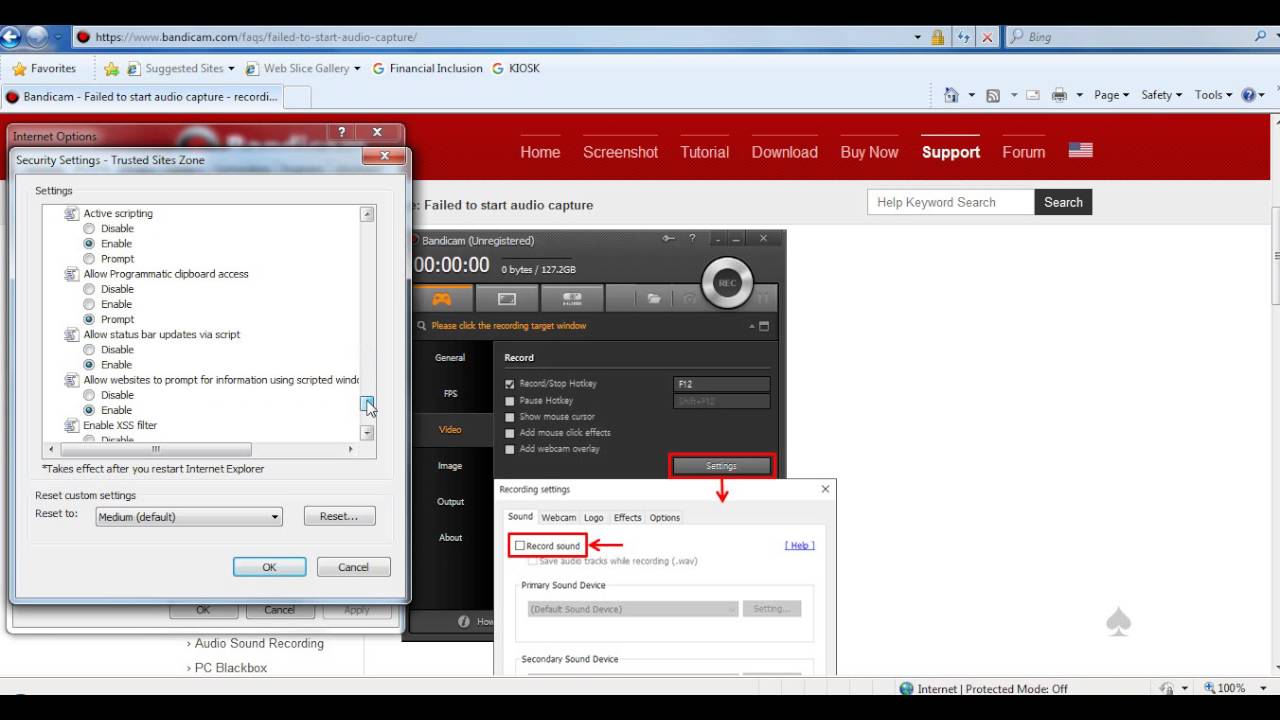The width and height of the screenshot is (1280, 720).
Task: Click the horizontal scrollbar in Settings list
Action: coord(200,450)
